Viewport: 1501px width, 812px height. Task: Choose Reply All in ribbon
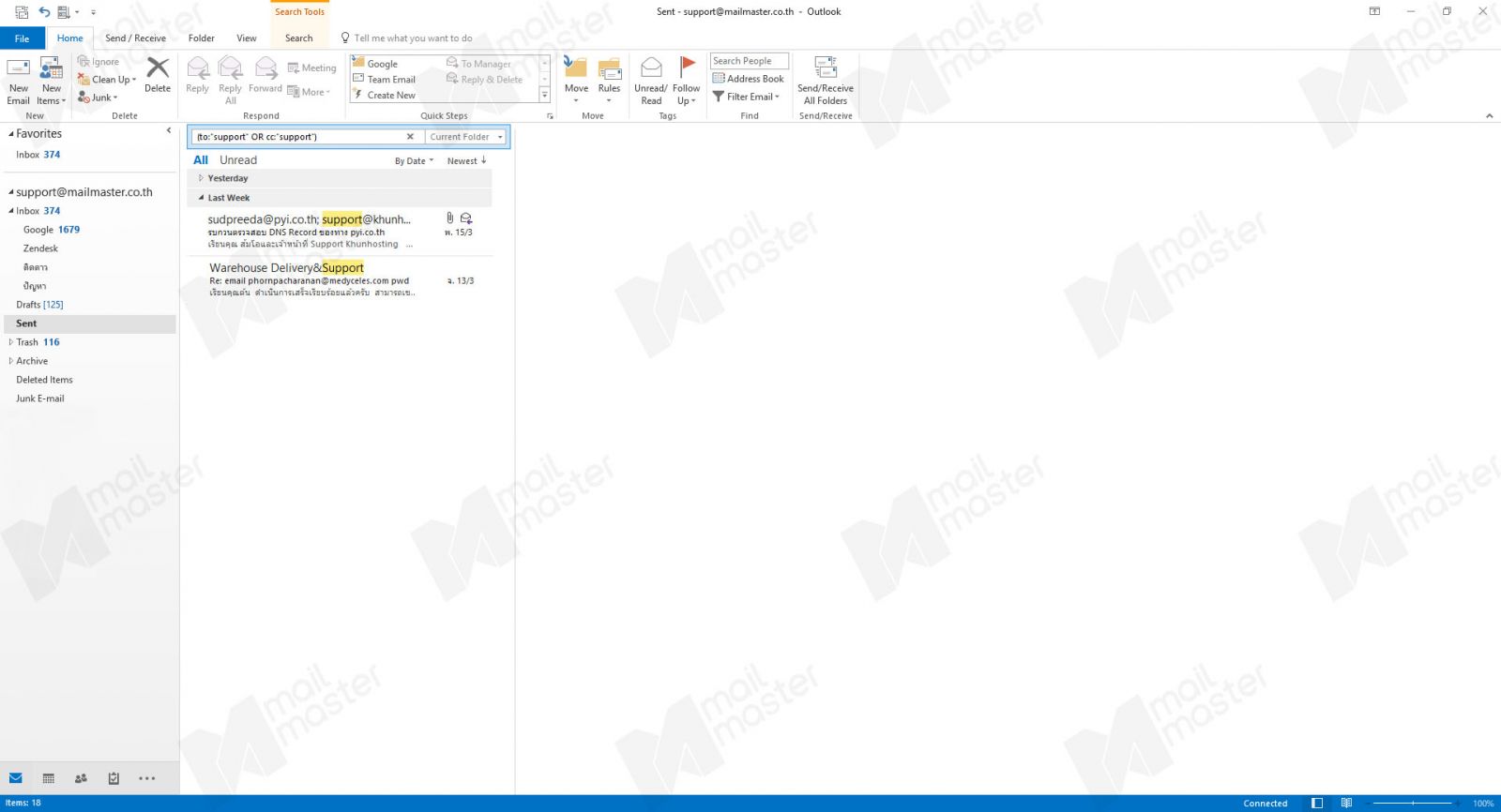[x=230, y=81]
